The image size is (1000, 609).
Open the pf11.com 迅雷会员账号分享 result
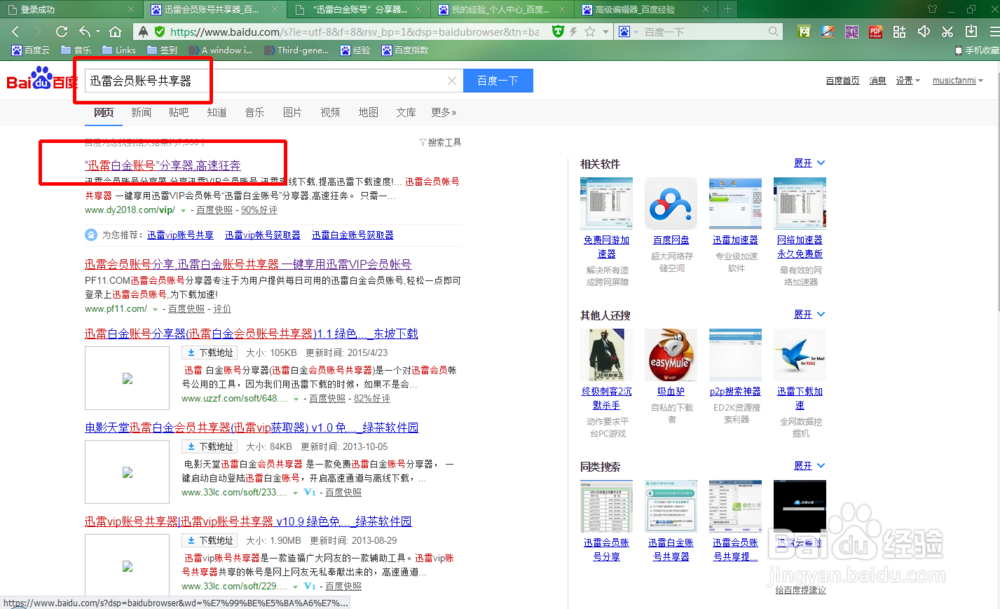pos(248,264)
